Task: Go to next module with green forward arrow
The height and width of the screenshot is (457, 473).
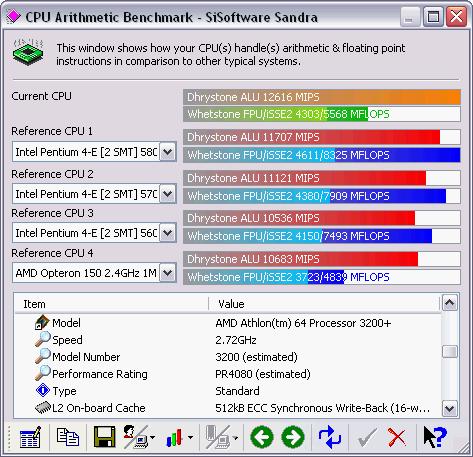Action: coord(293,437)
